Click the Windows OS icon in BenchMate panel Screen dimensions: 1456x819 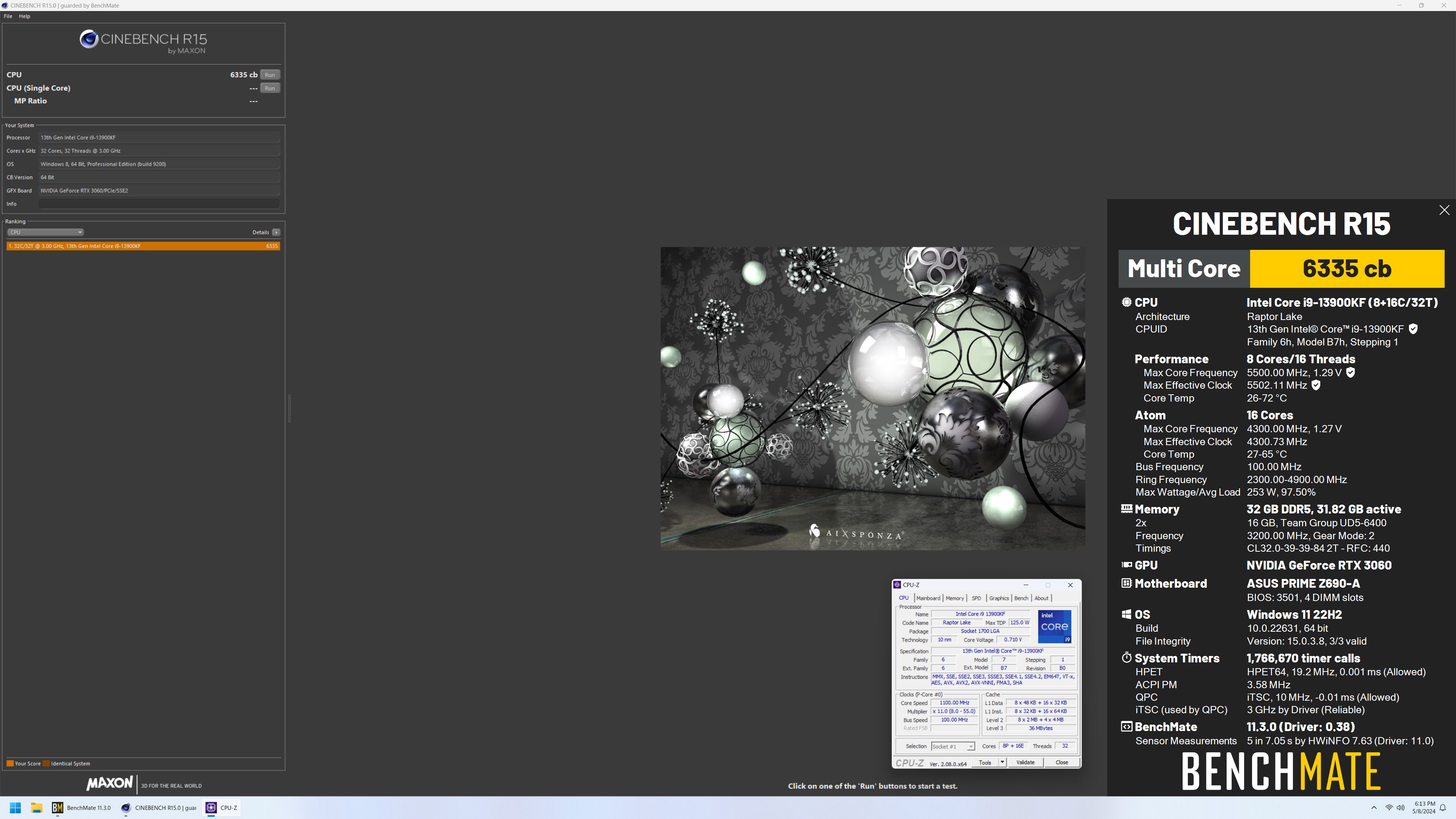point(1127,614)
